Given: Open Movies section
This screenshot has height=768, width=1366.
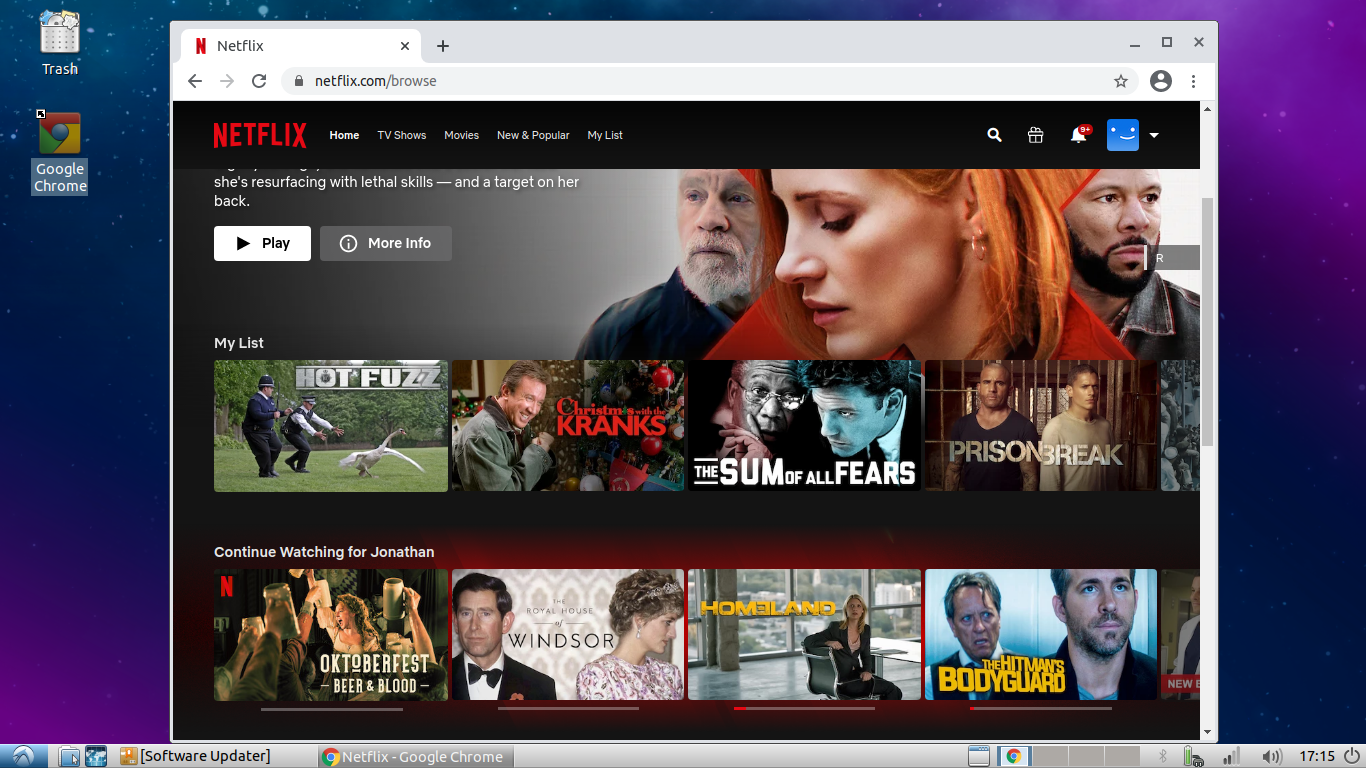Looking at the screenshot, I should (x=462, y=135).
